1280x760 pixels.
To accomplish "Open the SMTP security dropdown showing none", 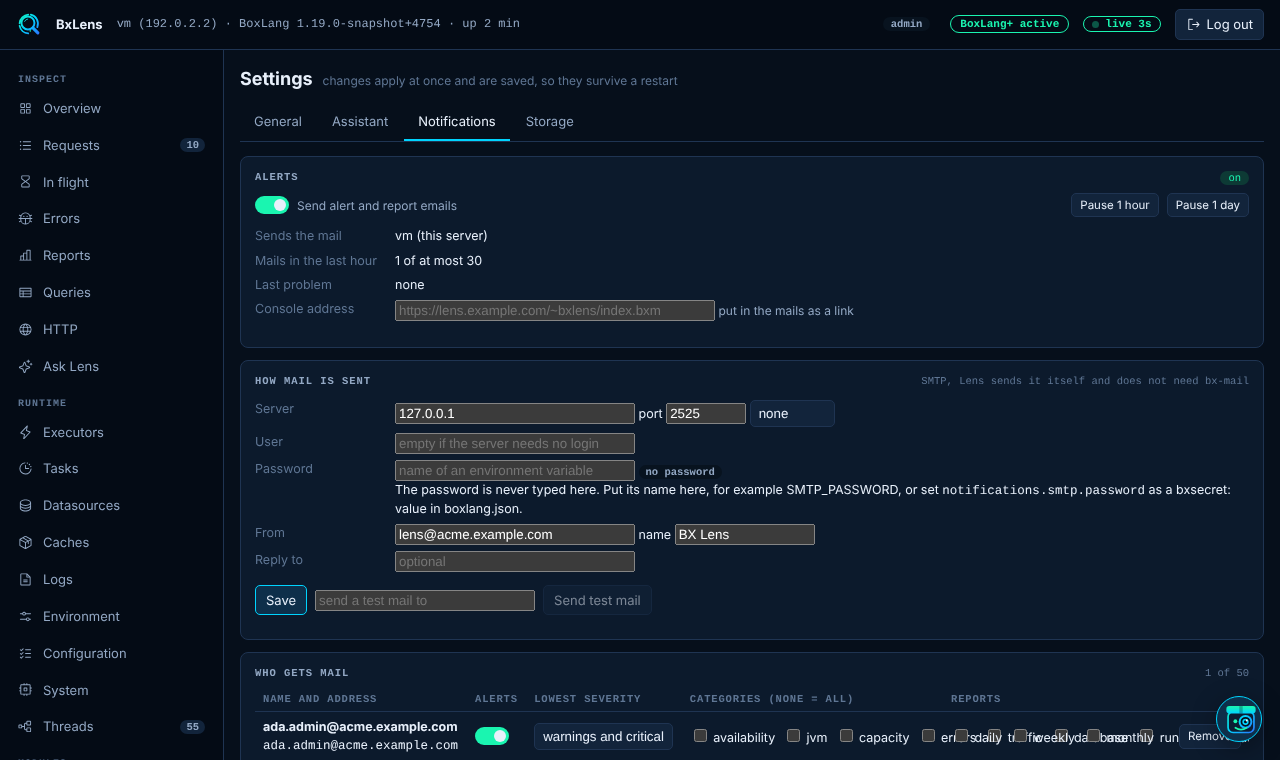I will pyautogui.click(x=792, y=413).
